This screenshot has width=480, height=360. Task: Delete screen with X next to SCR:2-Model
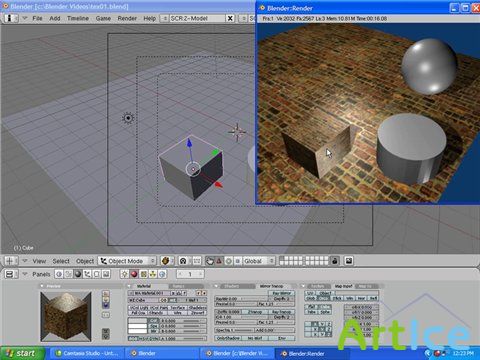click(x=230, y=18)
